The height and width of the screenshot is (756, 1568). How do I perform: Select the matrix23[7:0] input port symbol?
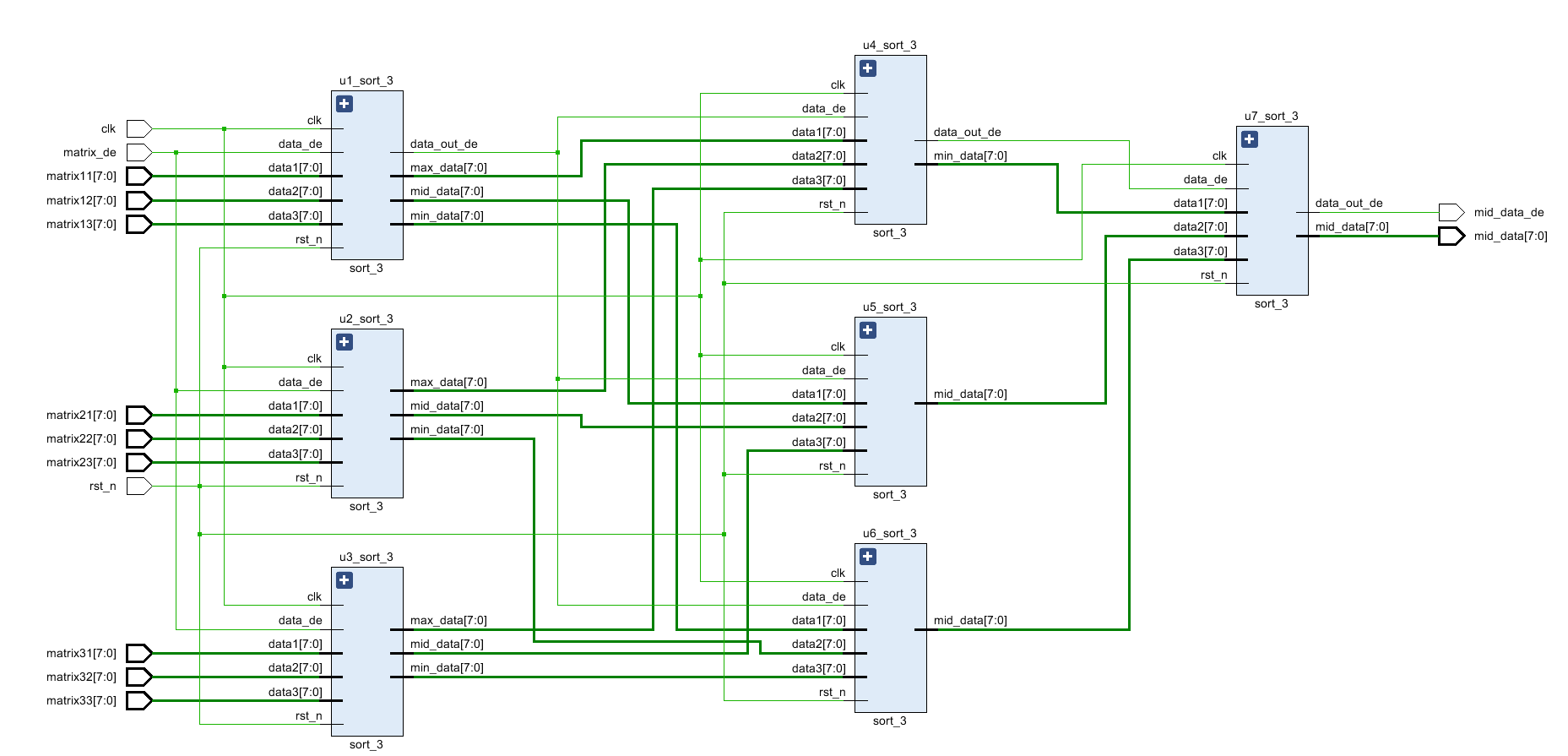pos(139,462)
